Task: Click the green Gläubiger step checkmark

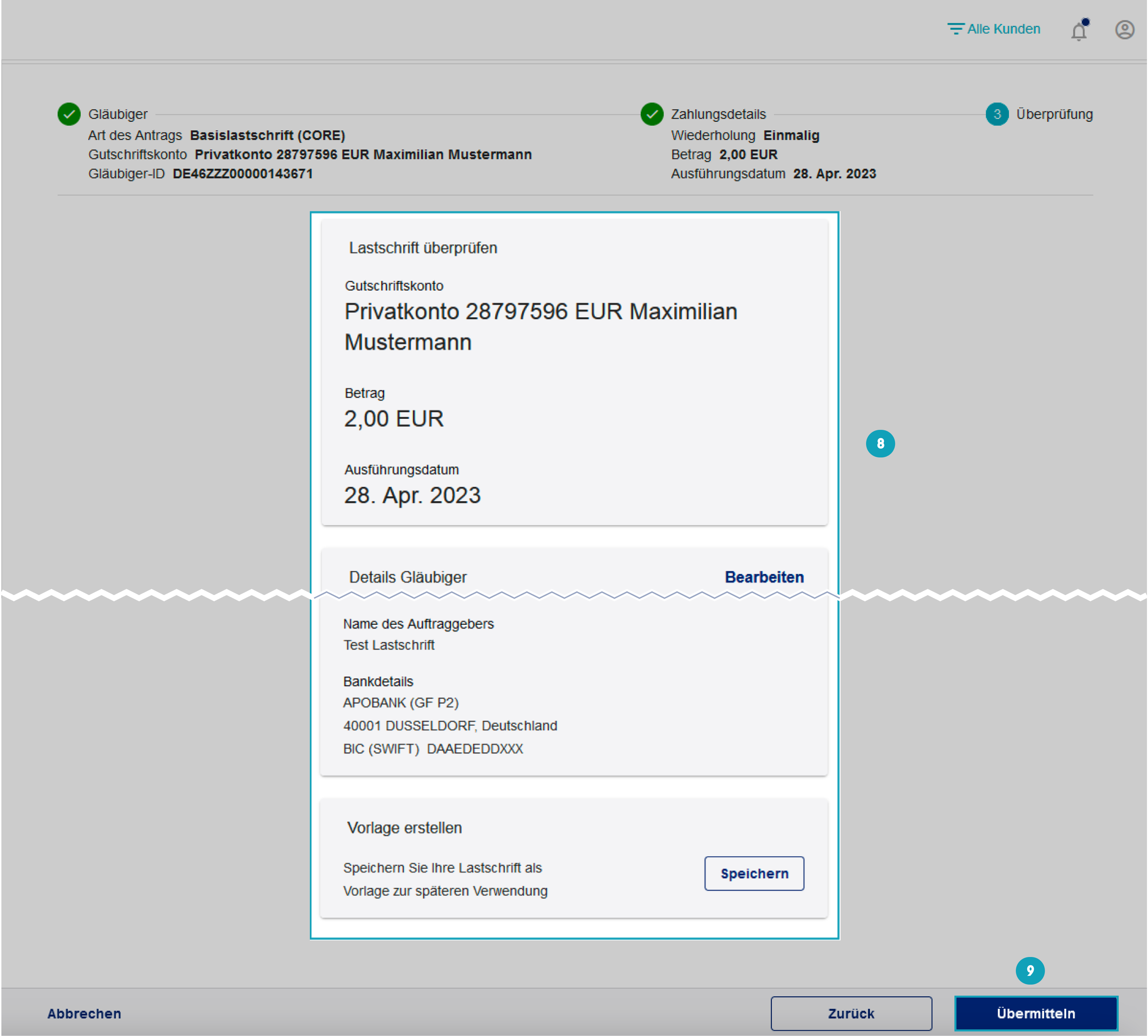Action: [69, 115]
